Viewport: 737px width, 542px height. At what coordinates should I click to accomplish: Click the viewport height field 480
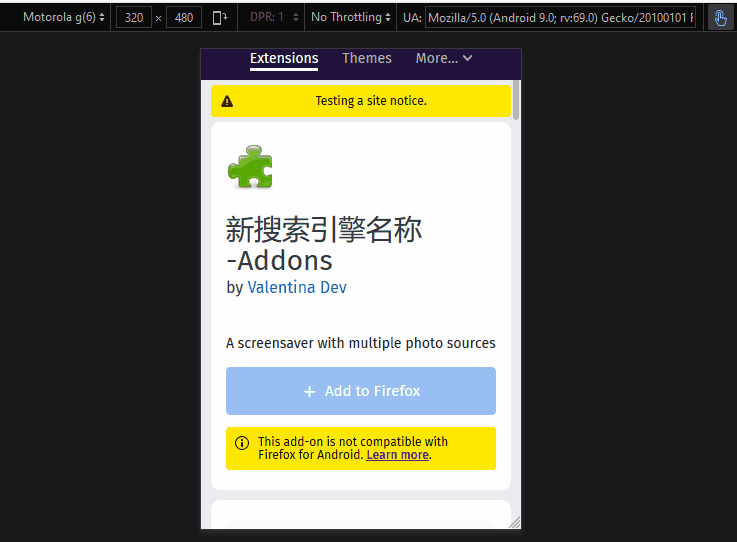(x=184, y=18)
